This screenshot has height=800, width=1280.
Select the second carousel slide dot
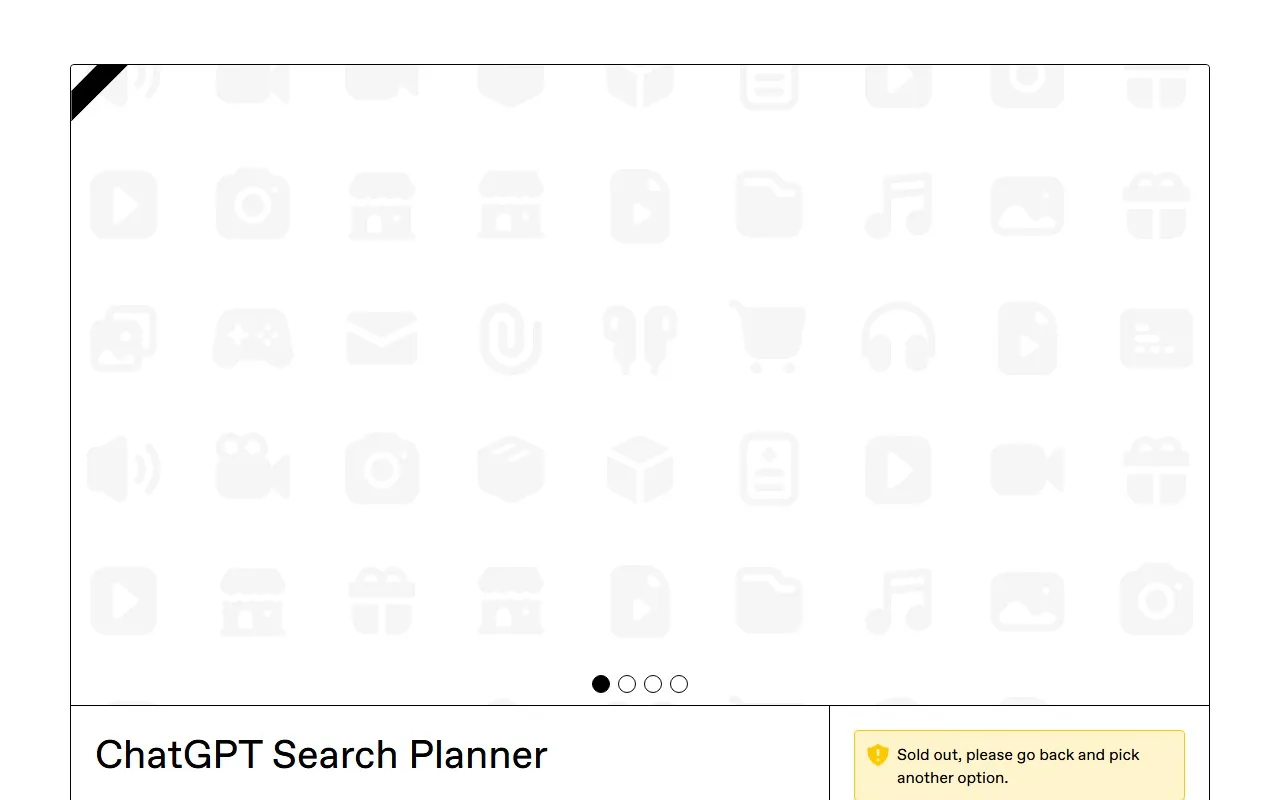(x=627, y=684)
